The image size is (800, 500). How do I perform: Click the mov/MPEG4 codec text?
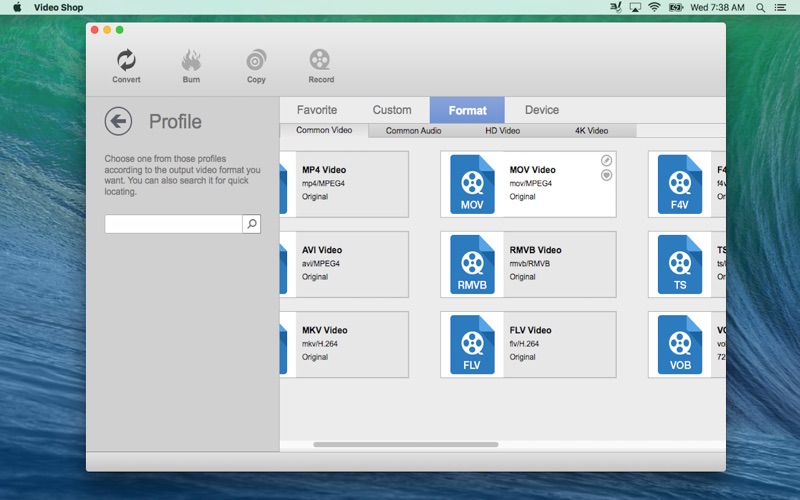coord(531,184)
